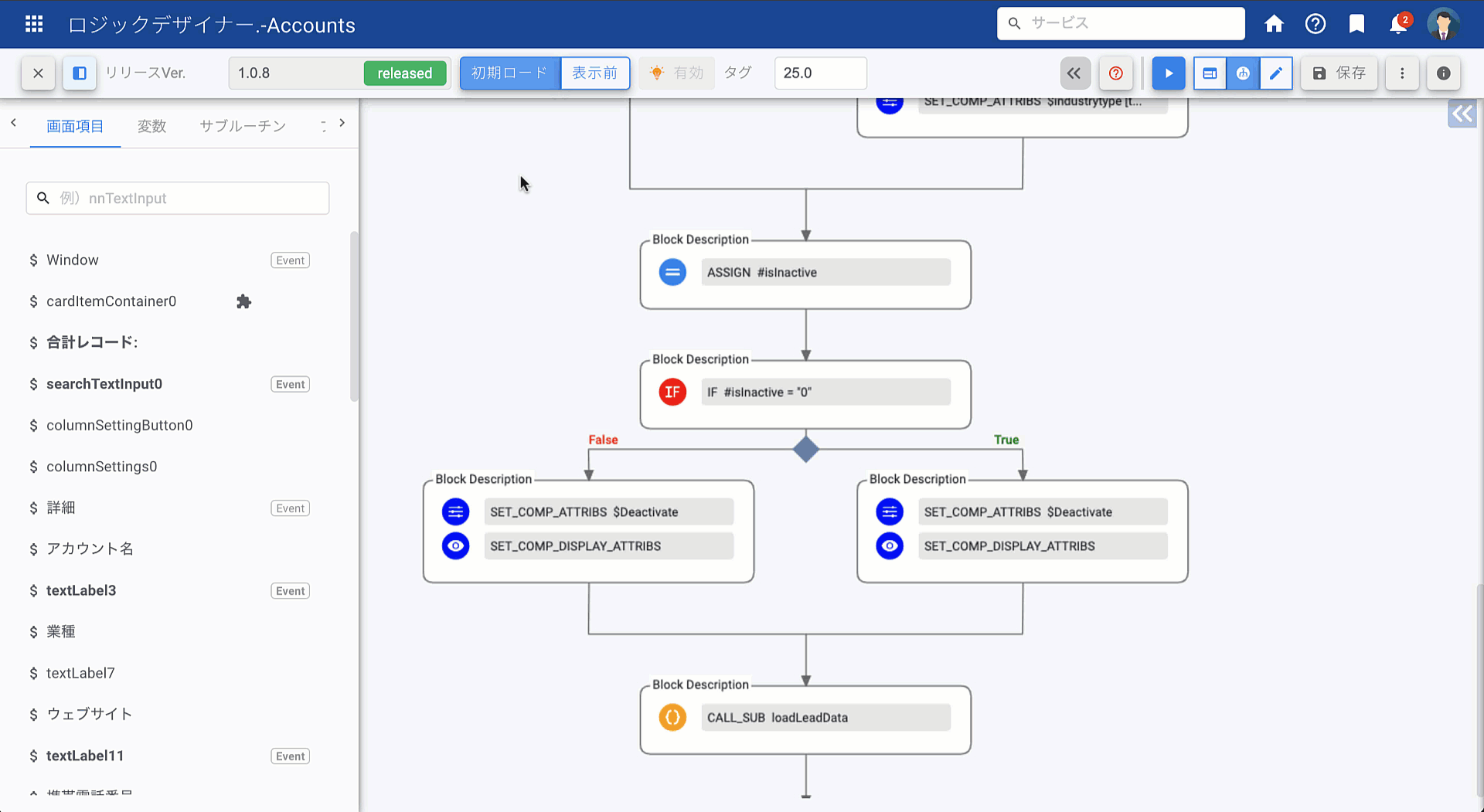Click puzzle icon beside cardItemContainer0
This screenshot has width=1484, height=812.
[x=243, y=301]
